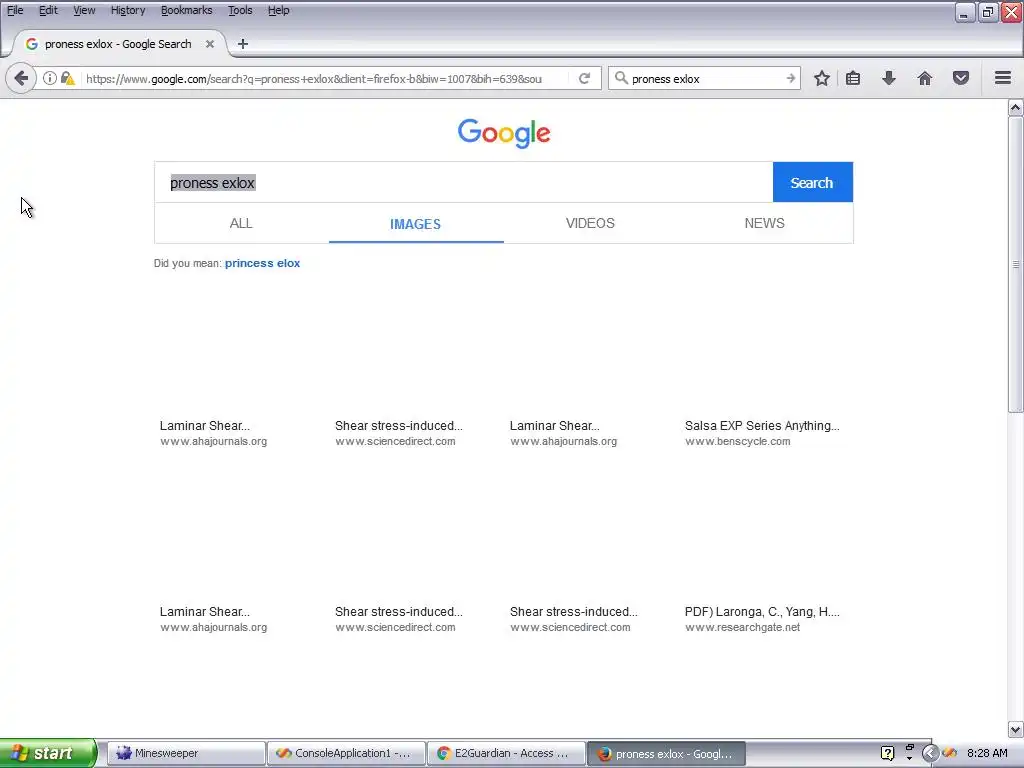The width and height of the screenshot is (1024, 768).
Task: Open the Firefox hamburger menu
Action: [x=1003, y=78]
